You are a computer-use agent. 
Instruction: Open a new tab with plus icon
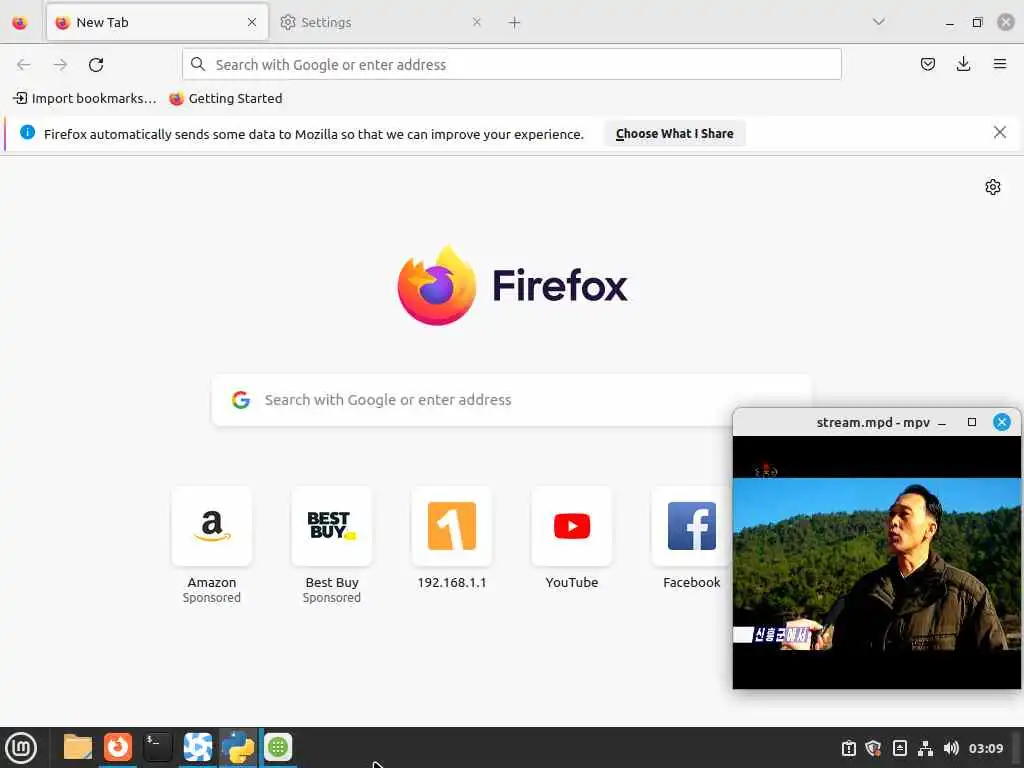click(x=515, y=23)
